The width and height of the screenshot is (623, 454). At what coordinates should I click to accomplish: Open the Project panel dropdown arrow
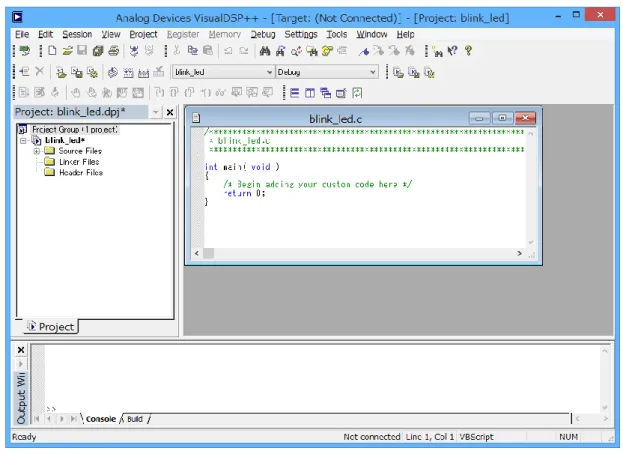click(x=155, y=112)
